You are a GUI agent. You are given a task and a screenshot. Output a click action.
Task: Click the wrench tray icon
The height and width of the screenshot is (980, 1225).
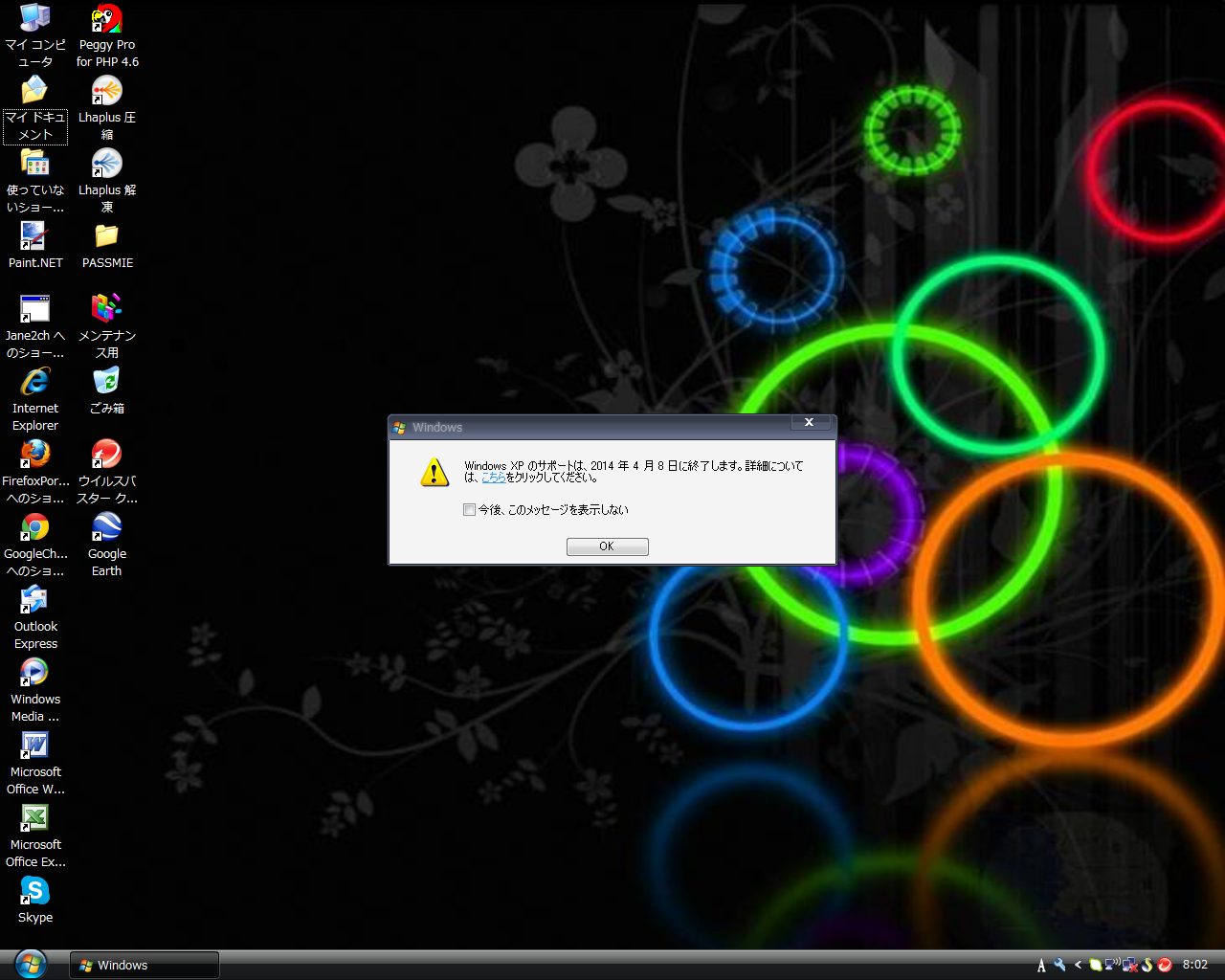click(1059, 965)
